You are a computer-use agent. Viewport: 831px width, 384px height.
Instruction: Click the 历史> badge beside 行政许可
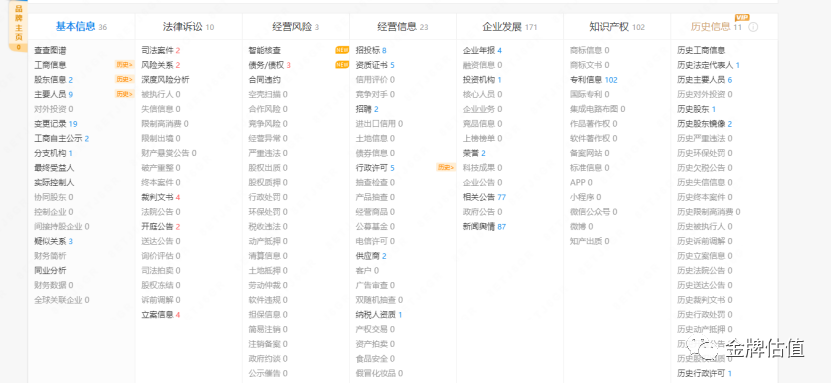pos(446,167)
